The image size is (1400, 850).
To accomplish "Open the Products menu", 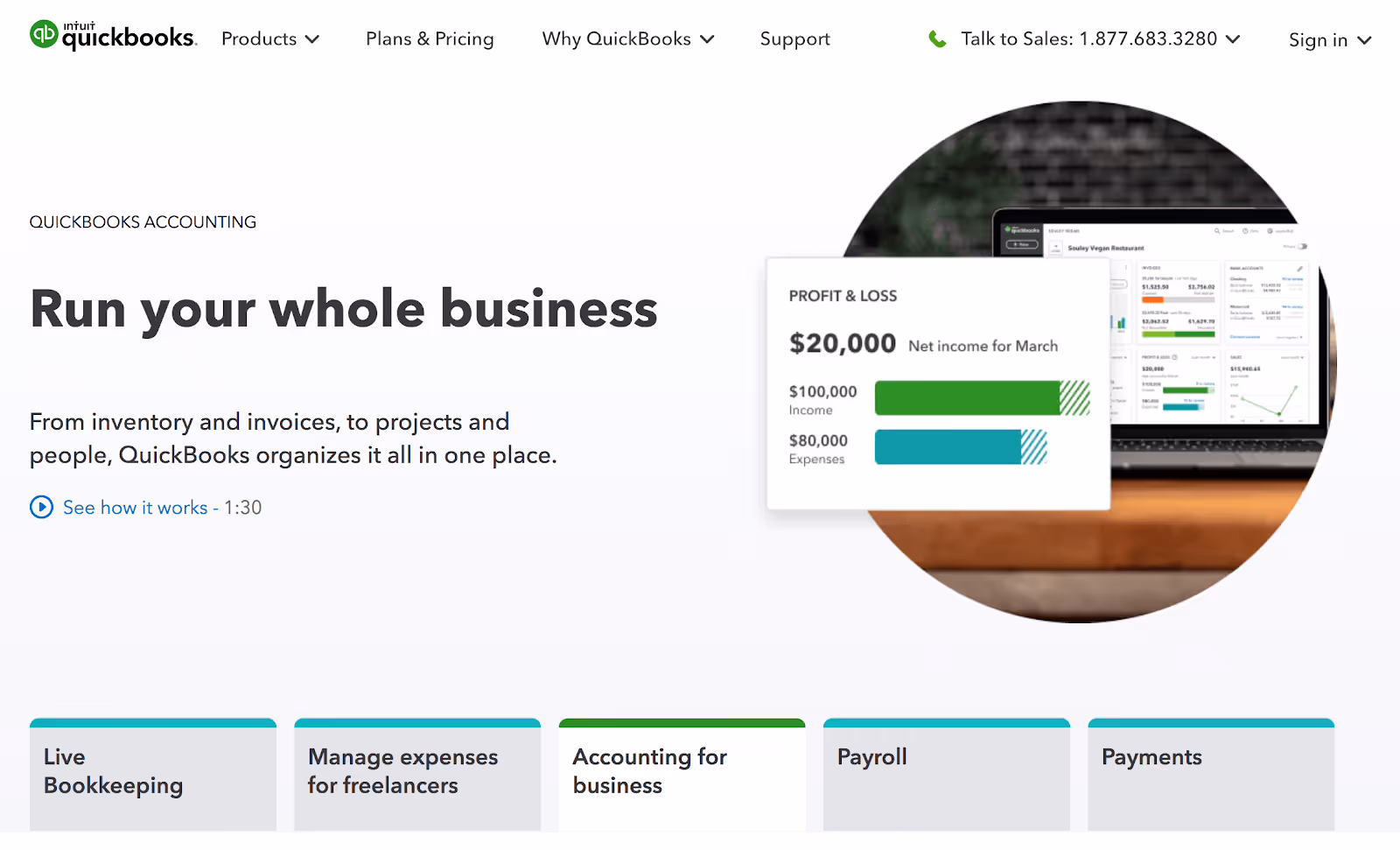I will 270,39.
